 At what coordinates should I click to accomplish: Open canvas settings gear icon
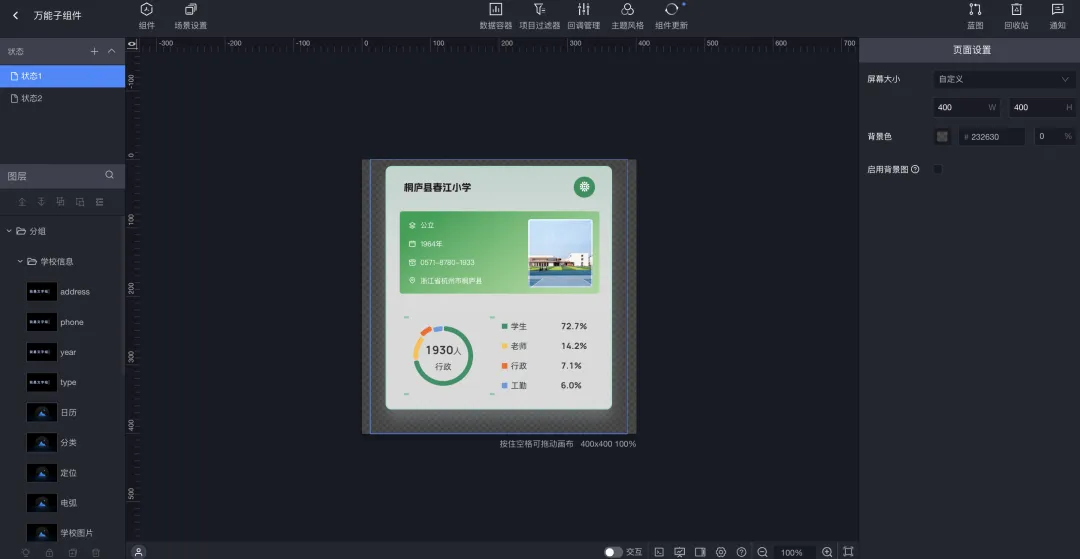coord(721,552)
